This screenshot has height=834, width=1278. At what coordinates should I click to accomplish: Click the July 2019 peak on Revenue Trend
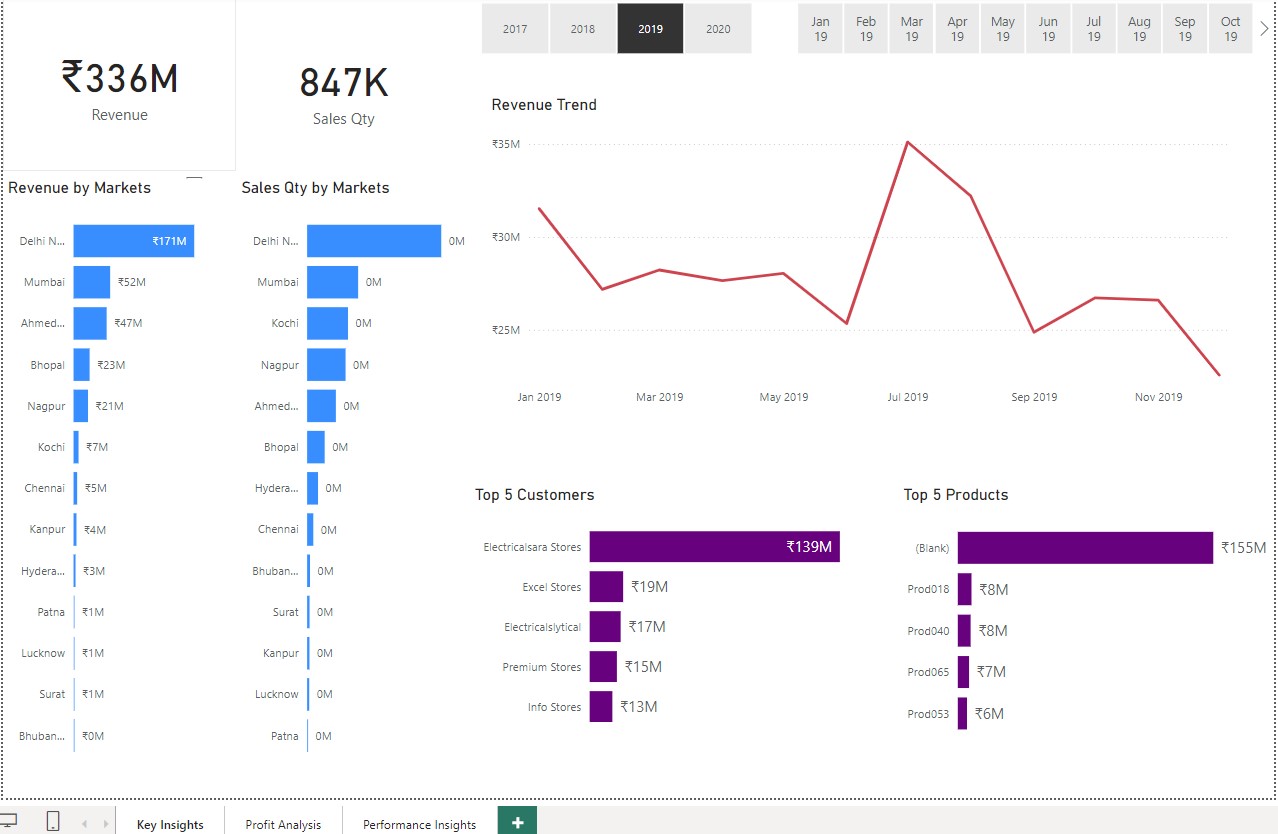[x=907, y=142]
